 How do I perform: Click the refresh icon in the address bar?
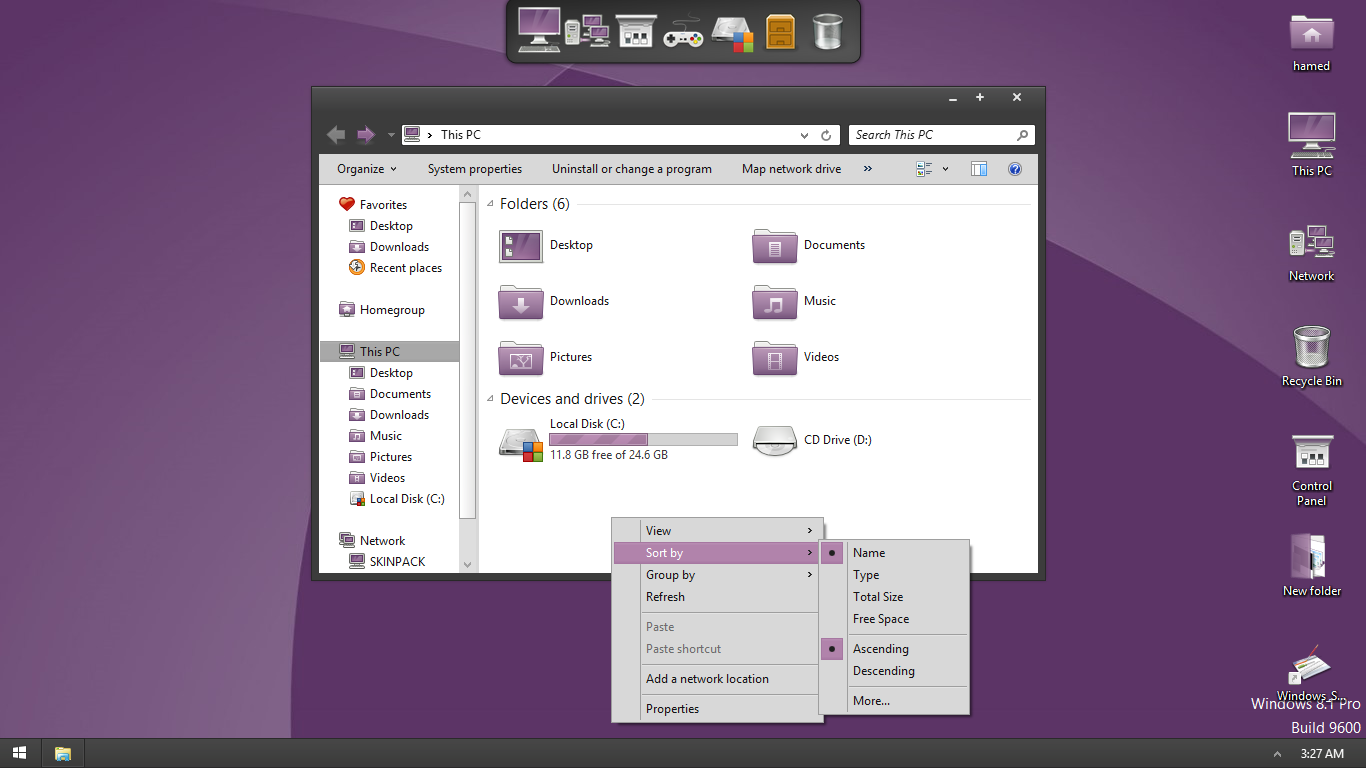coord(826,135)
